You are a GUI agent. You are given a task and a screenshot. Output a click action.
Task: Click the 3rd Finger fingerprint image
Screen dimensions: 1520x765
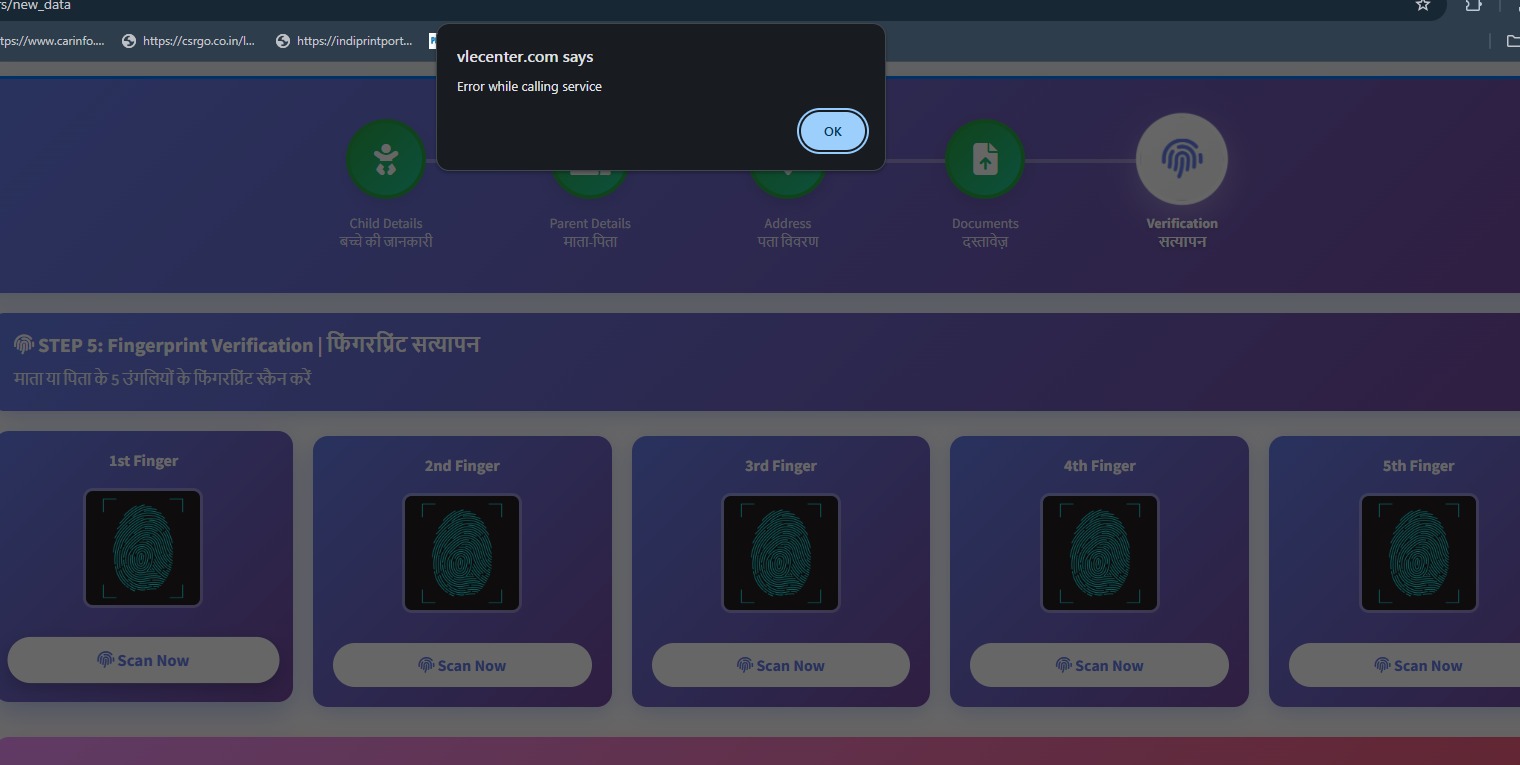pyautogui.click(x=781, y=553)
